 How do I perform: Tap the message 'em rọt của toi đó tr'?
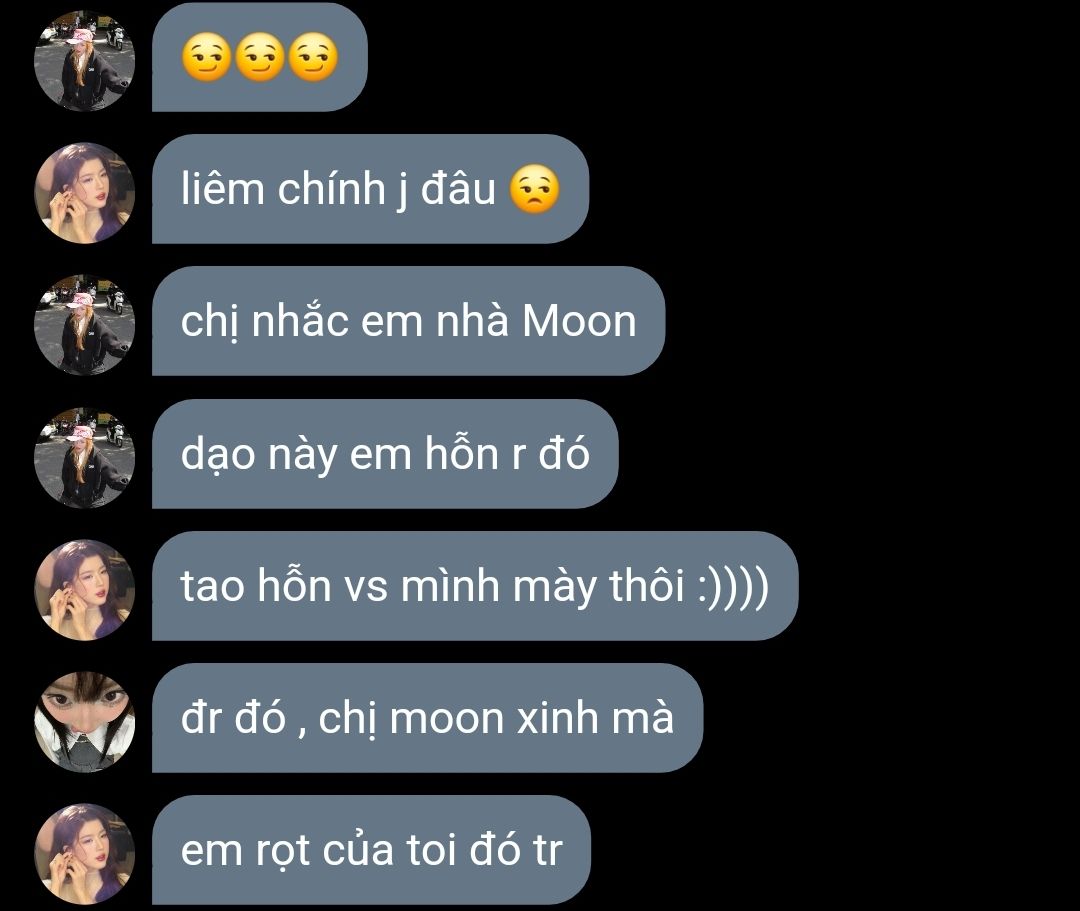(371, 850)
